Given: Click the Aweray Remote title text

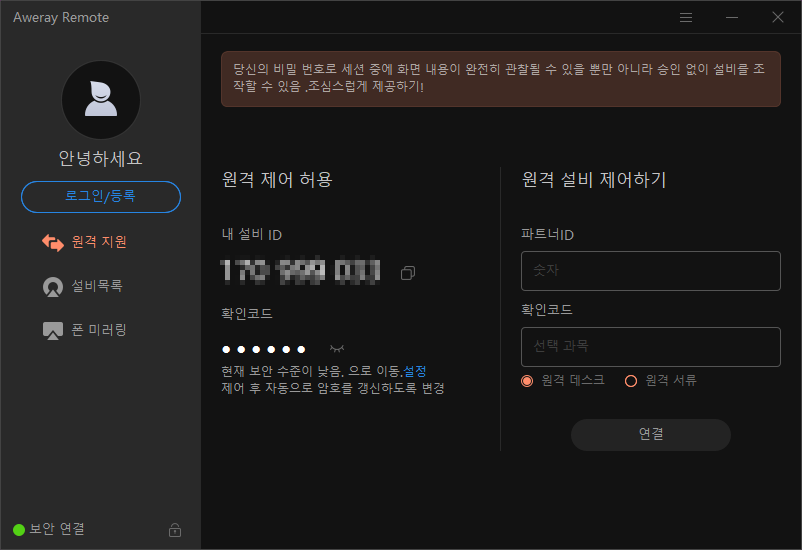Looking at the screenshot, I should pos(61,17).
